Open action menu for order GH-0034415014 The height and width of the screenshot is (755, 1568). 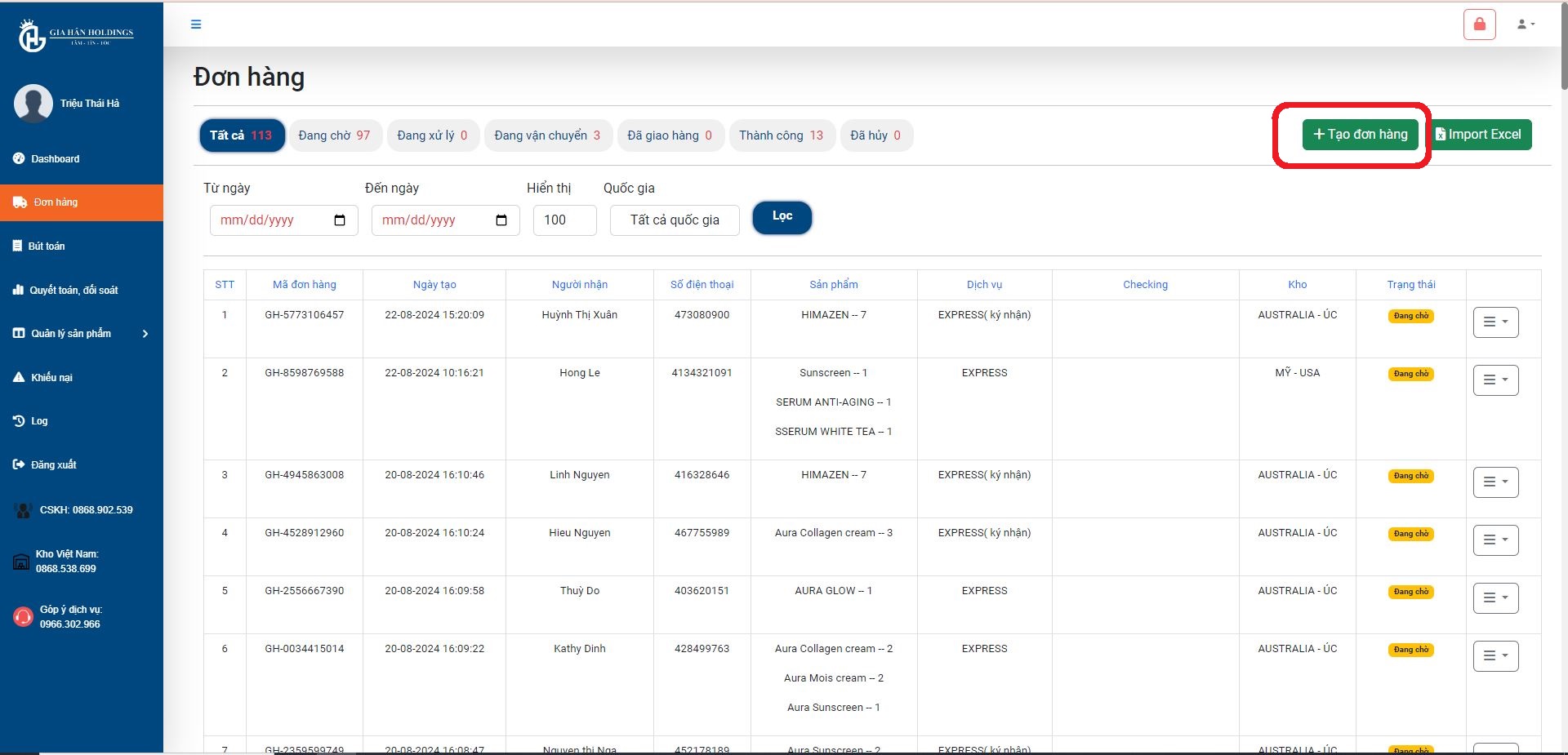(1495, 656)
